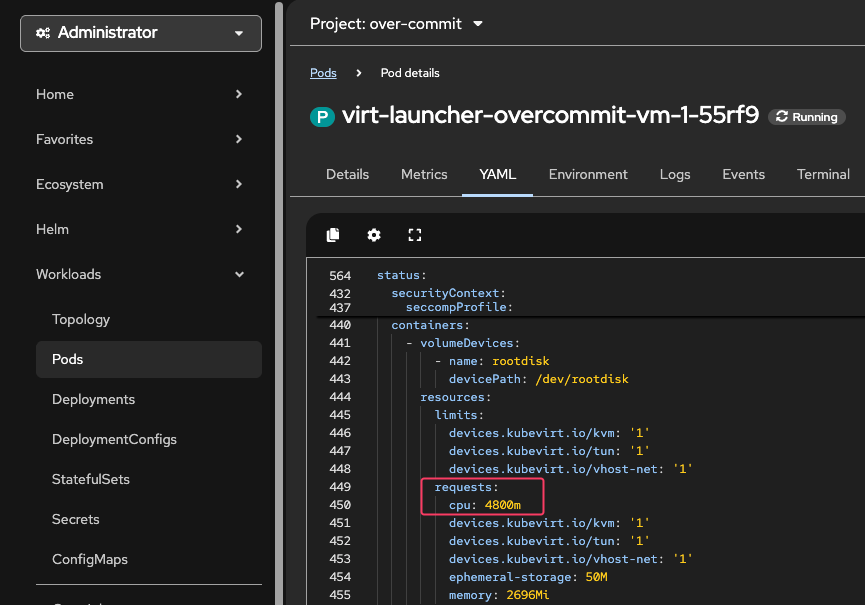Click the green Pod 'P' badge icon
Viewport: 865px width, 605px height.
(x=321, y=116)
